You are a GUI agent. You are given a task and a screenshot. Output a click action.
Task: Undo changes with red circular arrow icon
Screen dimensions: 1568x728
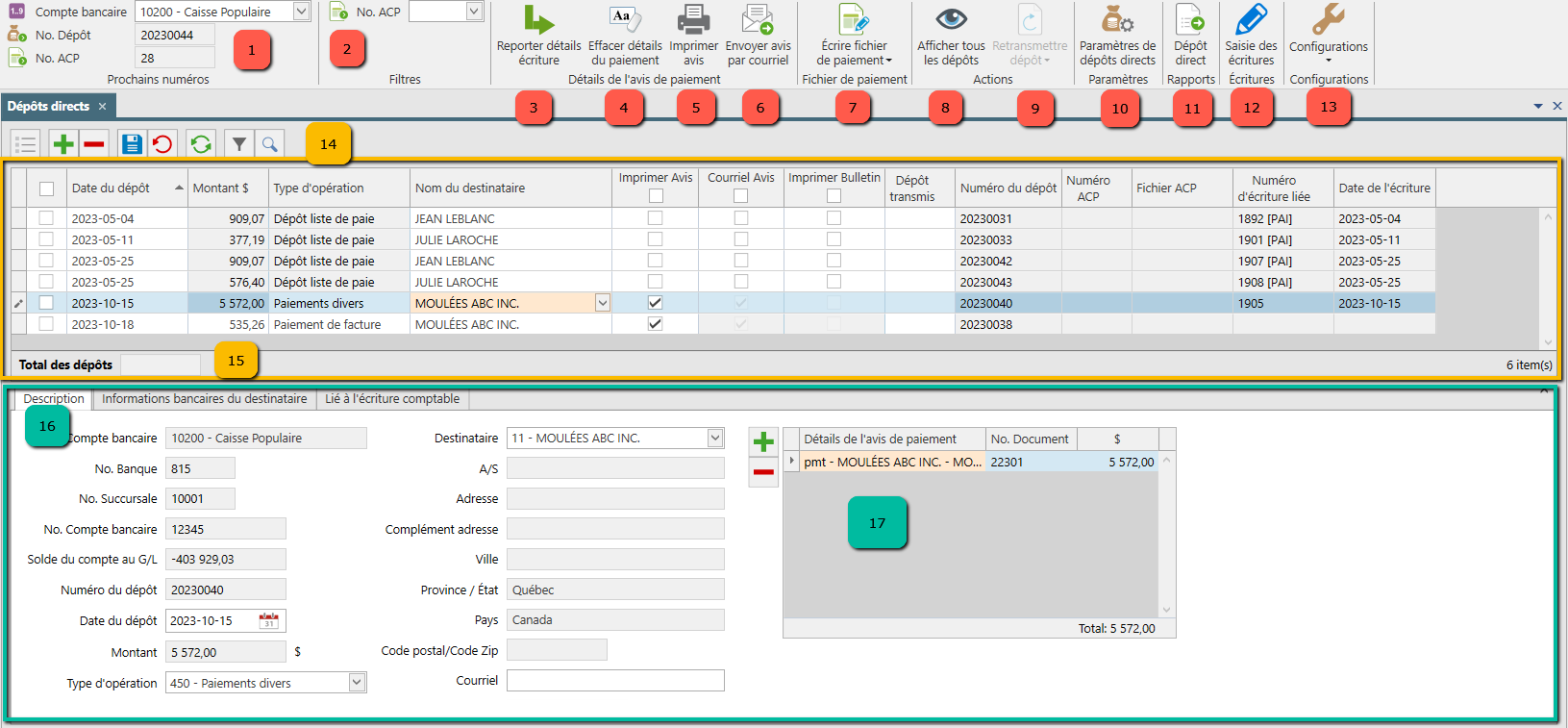pyautogui.click(x=162, y=144)
